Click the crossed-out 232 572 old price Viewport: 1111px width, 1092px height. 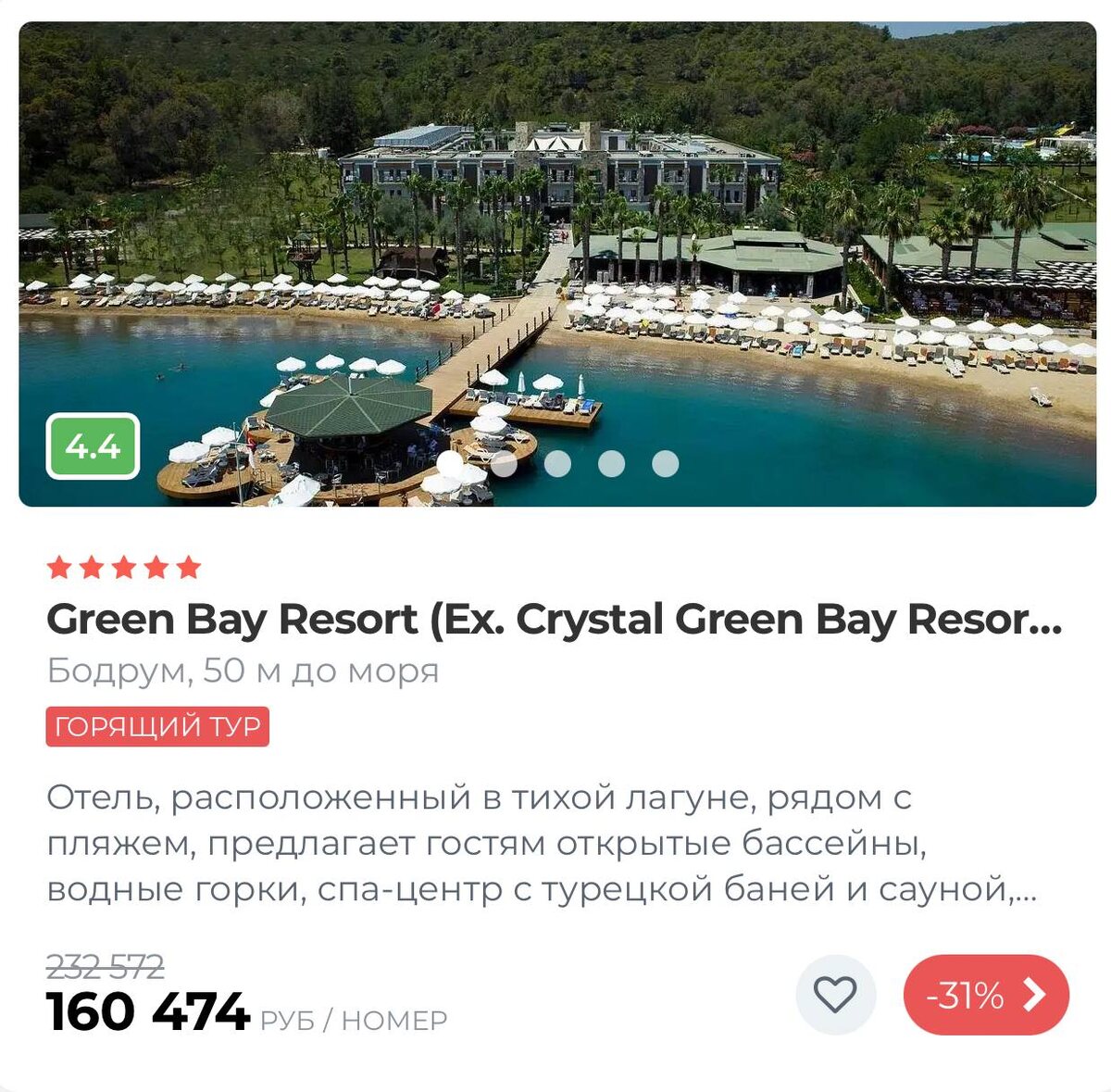[x=106, y=967]
